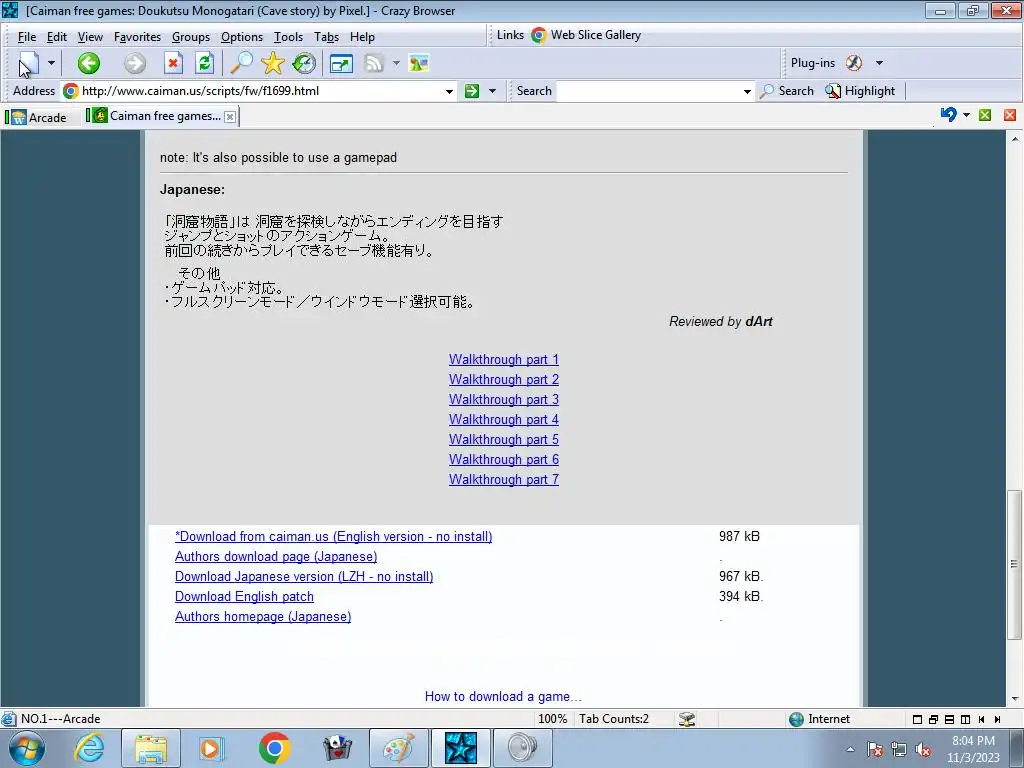The width and height of the screenshot is (1024, 768).
Task: Click the grayed-out Forward arrow
Action: pyautogui.click(x=135, y=63)
